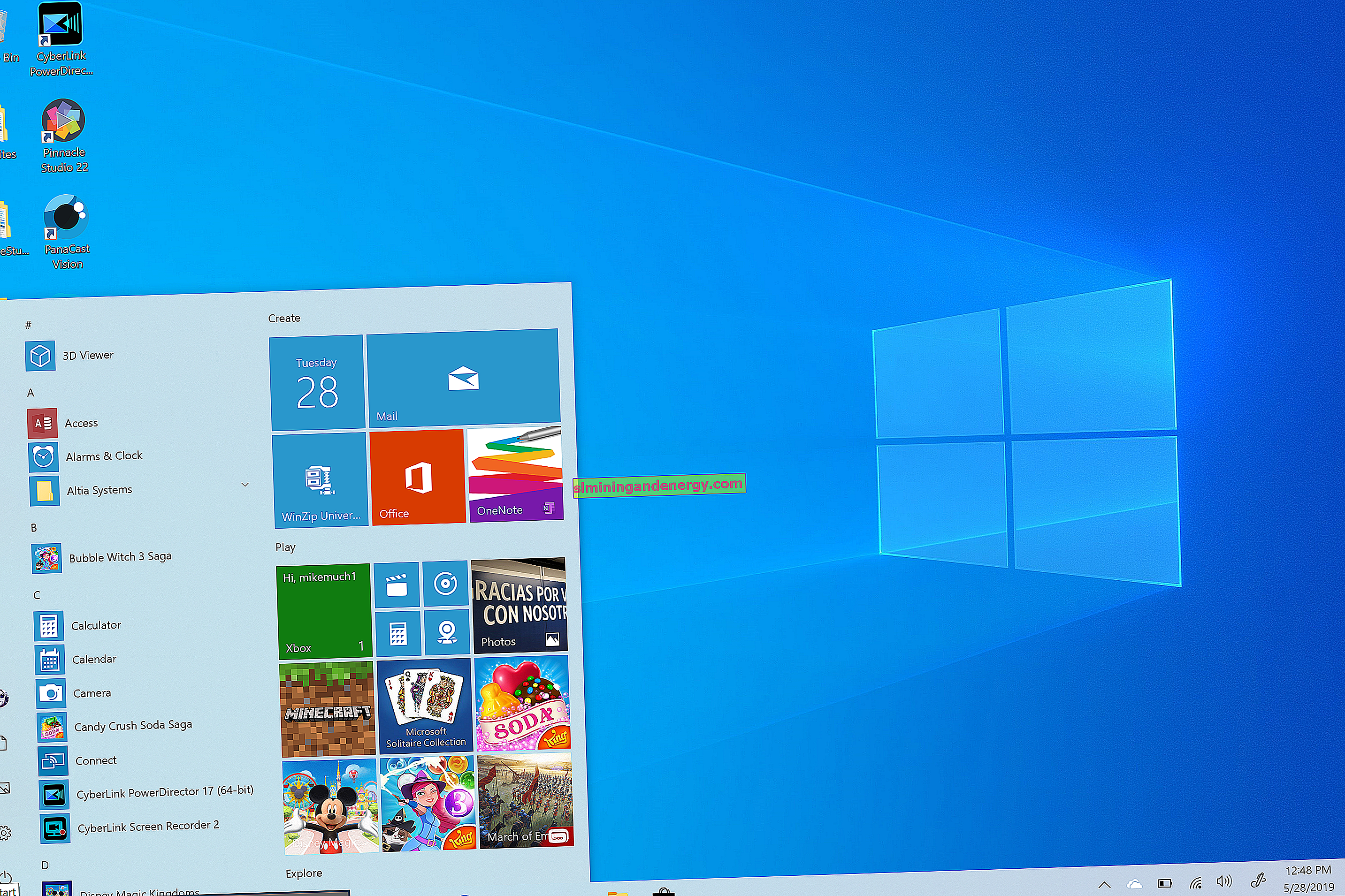This screenshot has width=1345, height=896.
Task: Click the volume speaker tray icon
Action: (1224, 882)
